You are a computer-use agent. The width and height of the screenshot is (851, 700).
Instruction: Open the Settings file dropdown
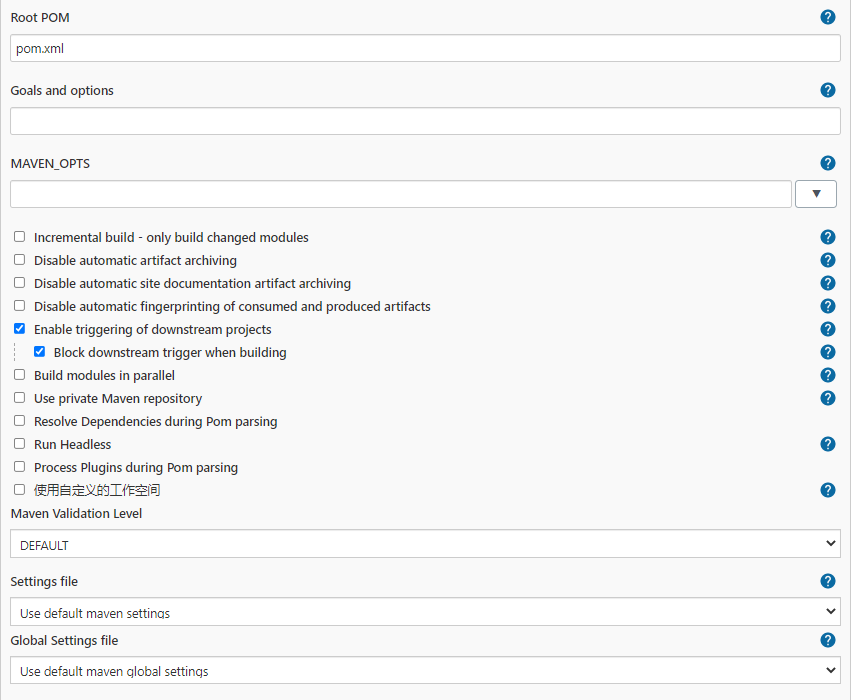[426, 612]
